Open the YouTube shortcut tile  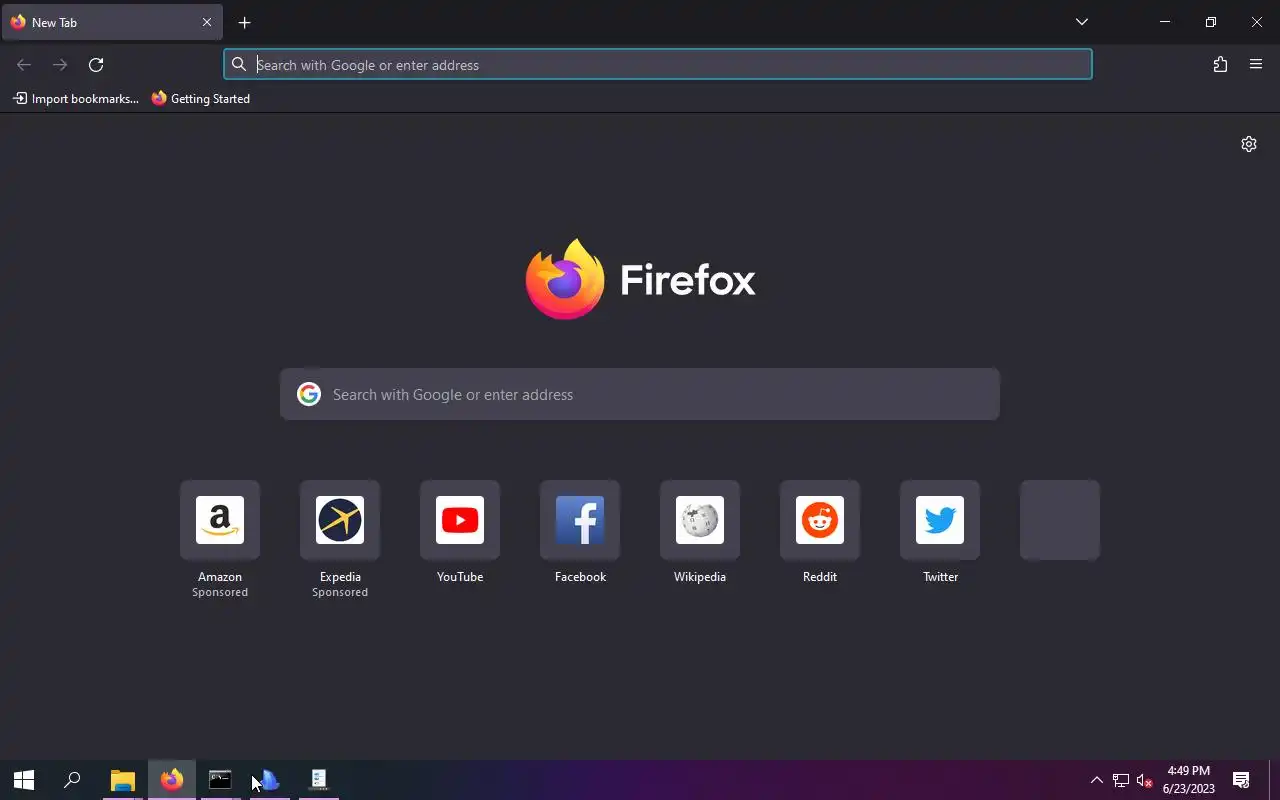[x=460, y=520]
